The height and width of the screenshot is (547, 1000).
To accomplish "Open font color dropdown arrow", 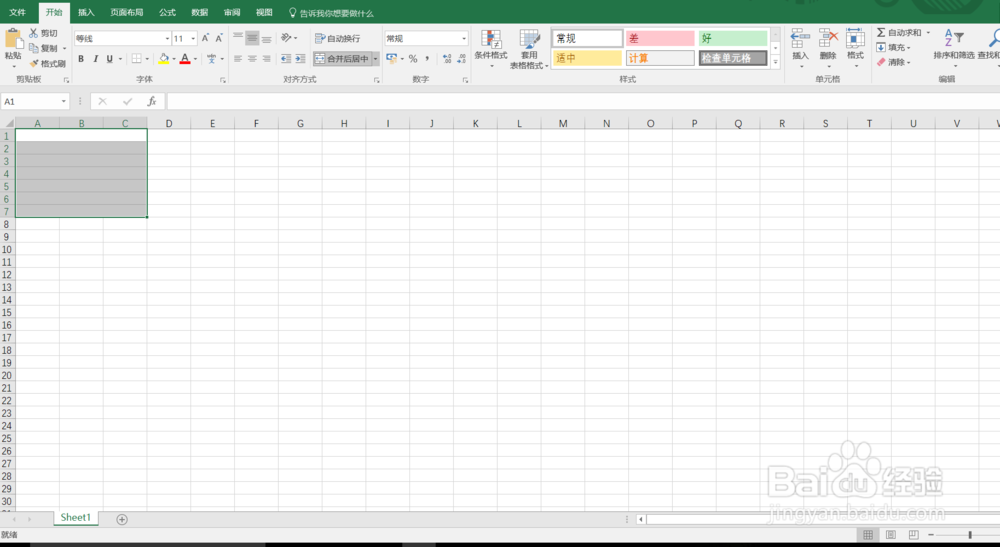I will 195,59.
